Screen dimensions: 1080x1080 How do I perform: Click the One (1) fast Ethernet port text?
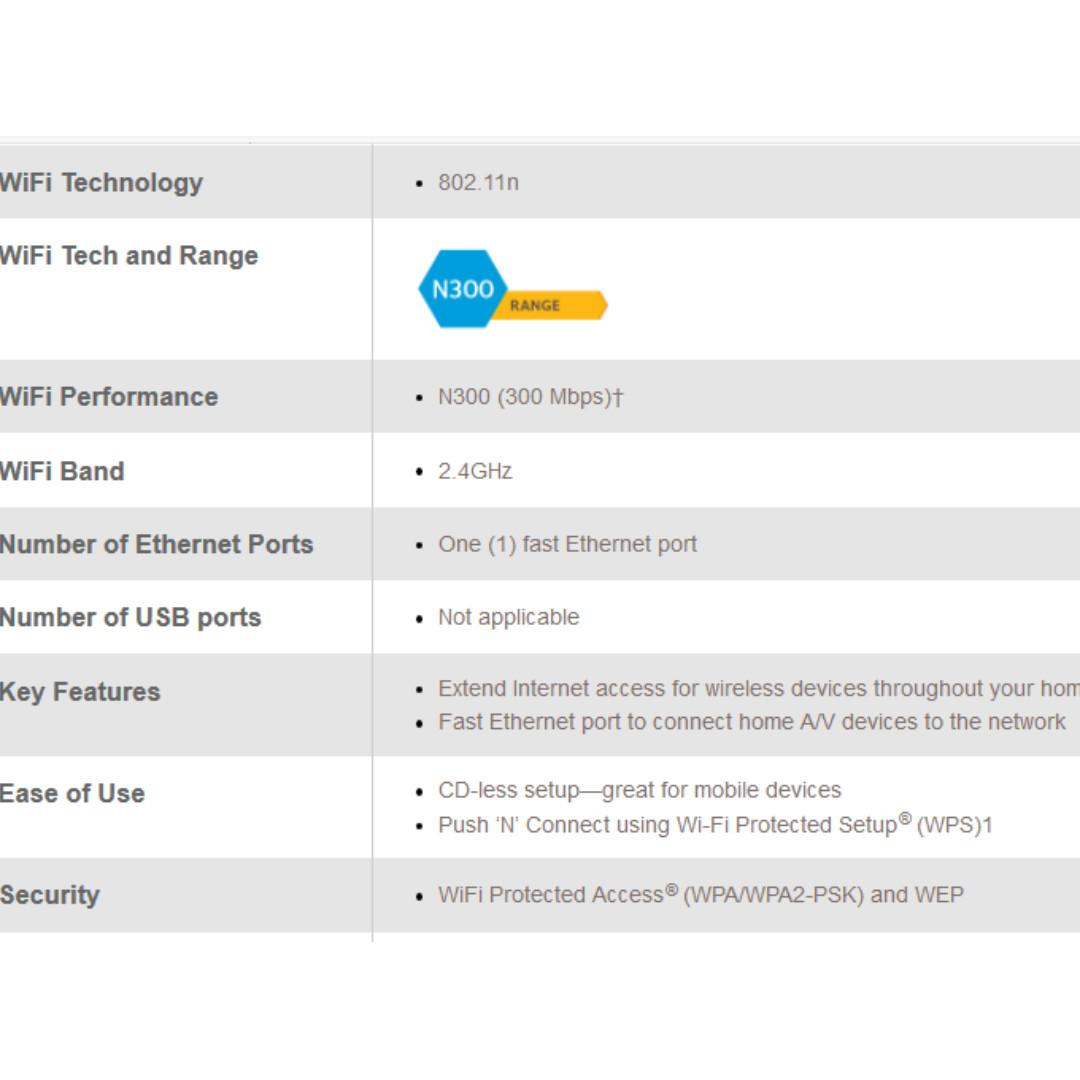(x=567, y=545)
